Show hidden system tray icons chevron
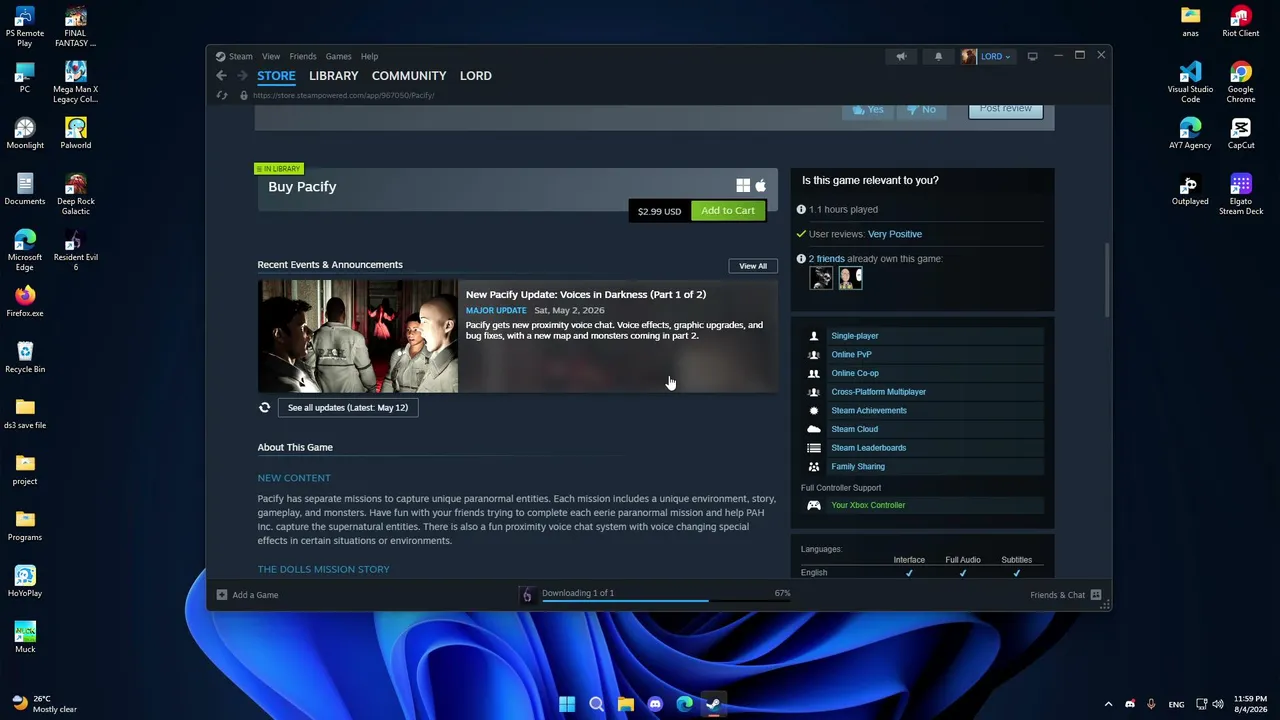Screen dimensions: 1280x720 pos(1108,704)
